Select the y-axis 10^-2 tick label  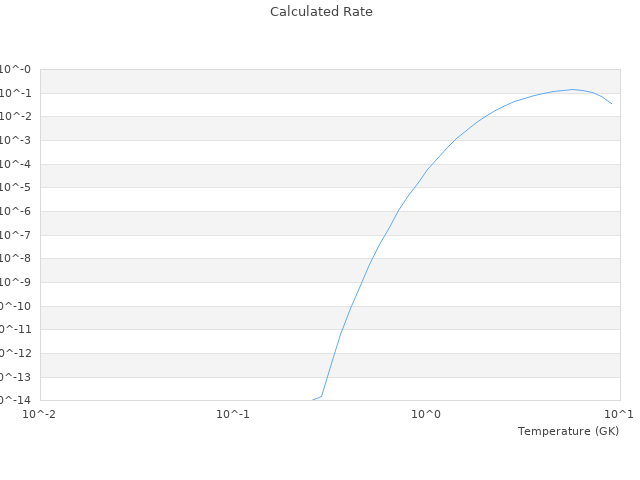(x=16, y=117)
